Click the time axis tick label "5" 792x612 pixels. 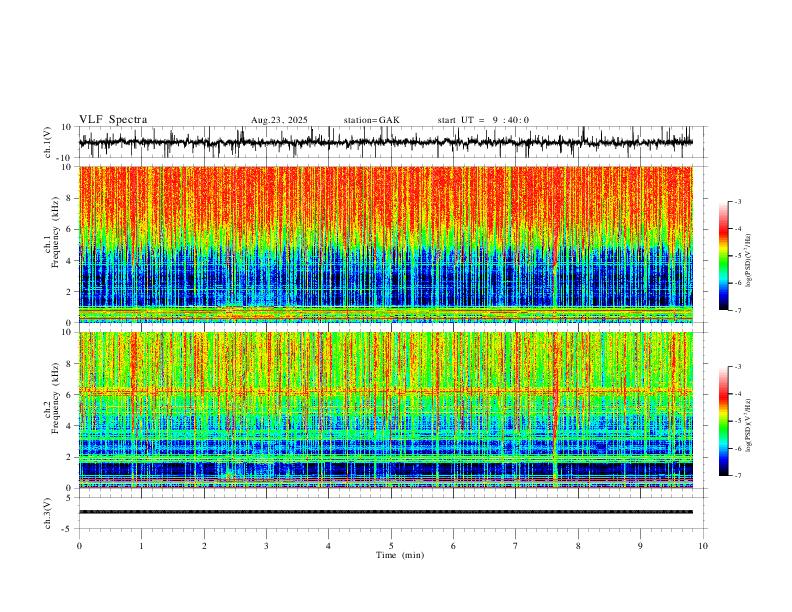[391, 546]
